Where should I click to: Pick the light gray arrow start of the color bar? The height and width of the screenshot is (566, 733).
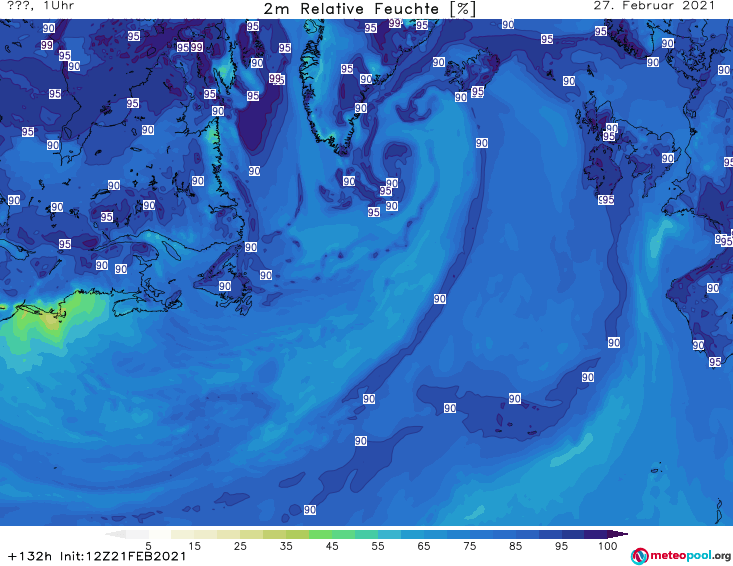tap(115, 534)
